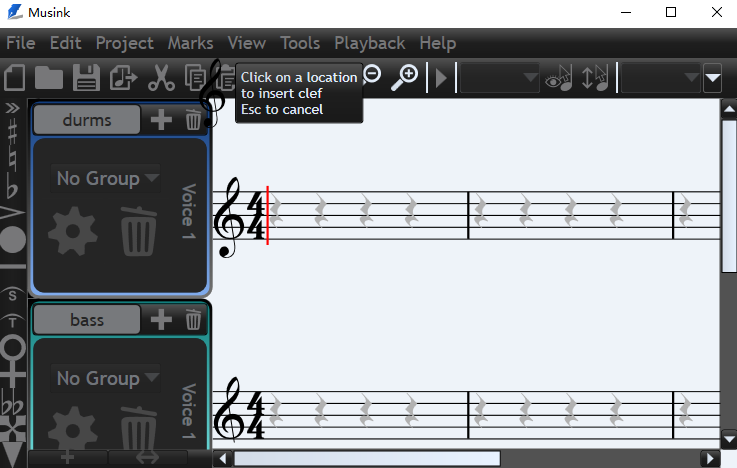Click the zoom in magnifier icon
This screenshot has height=468, width=737.
point(404,77)
